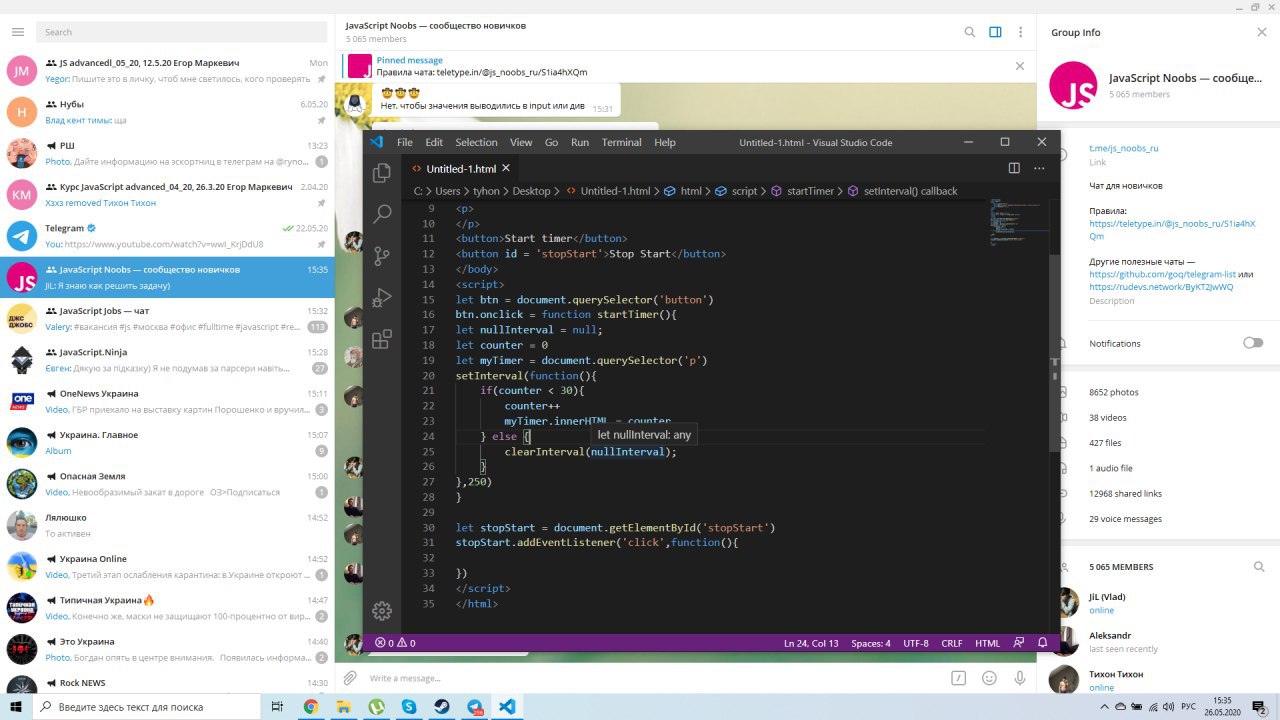
Task: Open Steam from the taskbar
Action: 441,706
